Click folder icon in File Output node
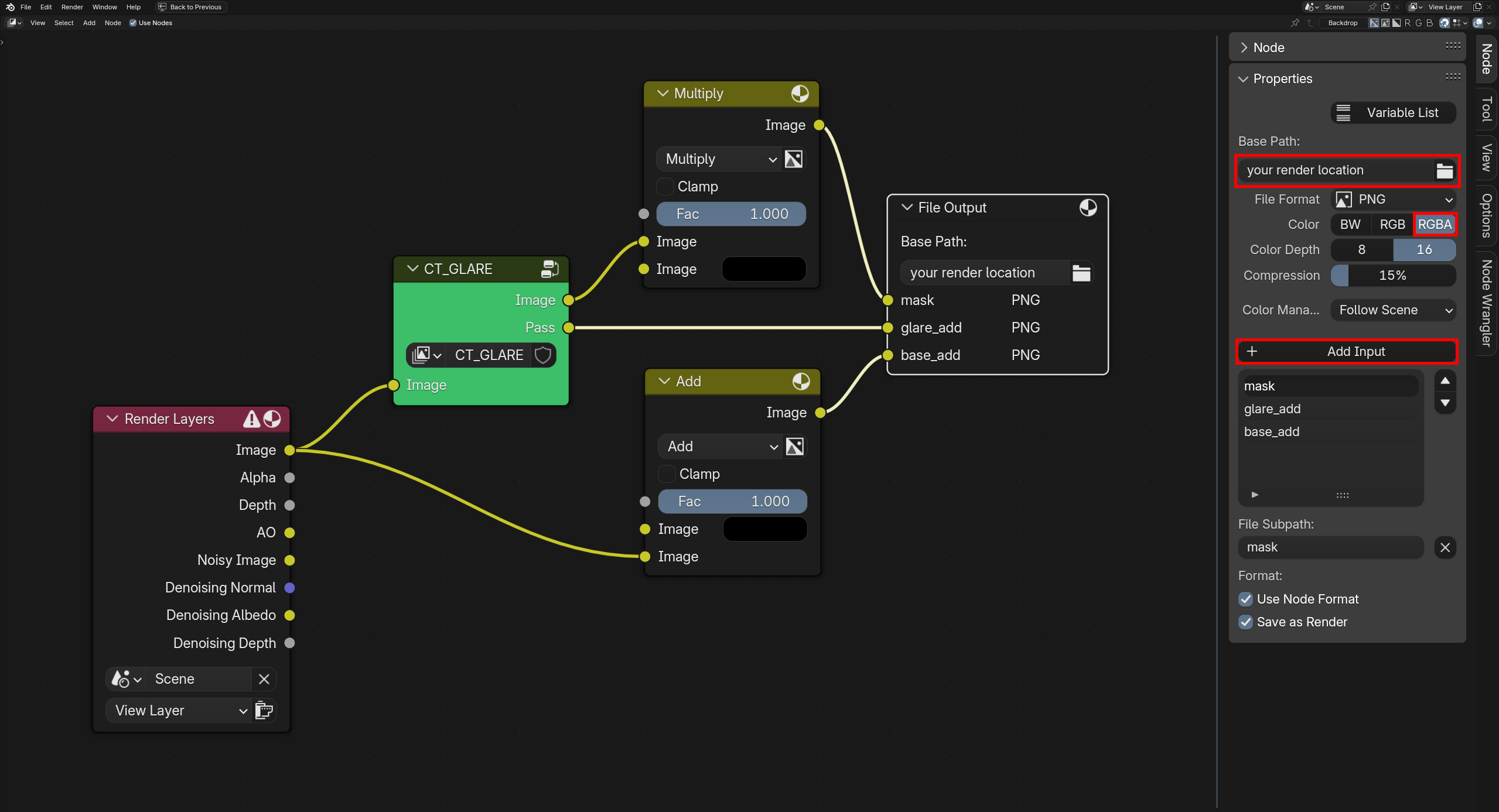 (x=1081, y=273)
